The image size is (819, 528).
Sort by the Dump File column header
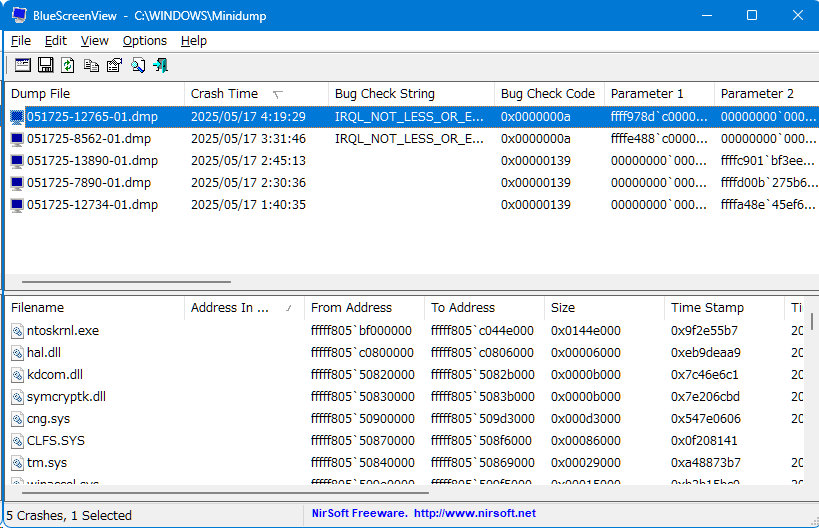[x=95, y=93]
